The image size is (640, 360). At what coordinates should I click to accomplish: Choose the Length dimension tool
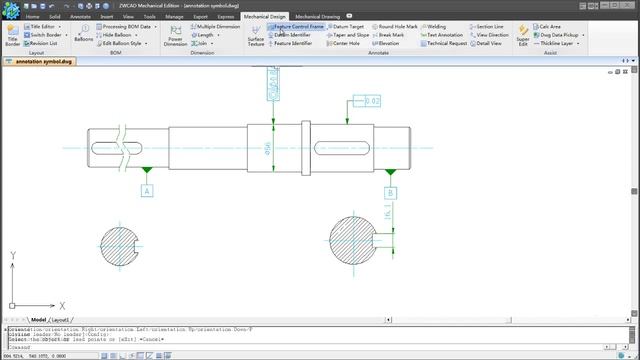pos(202,35)
